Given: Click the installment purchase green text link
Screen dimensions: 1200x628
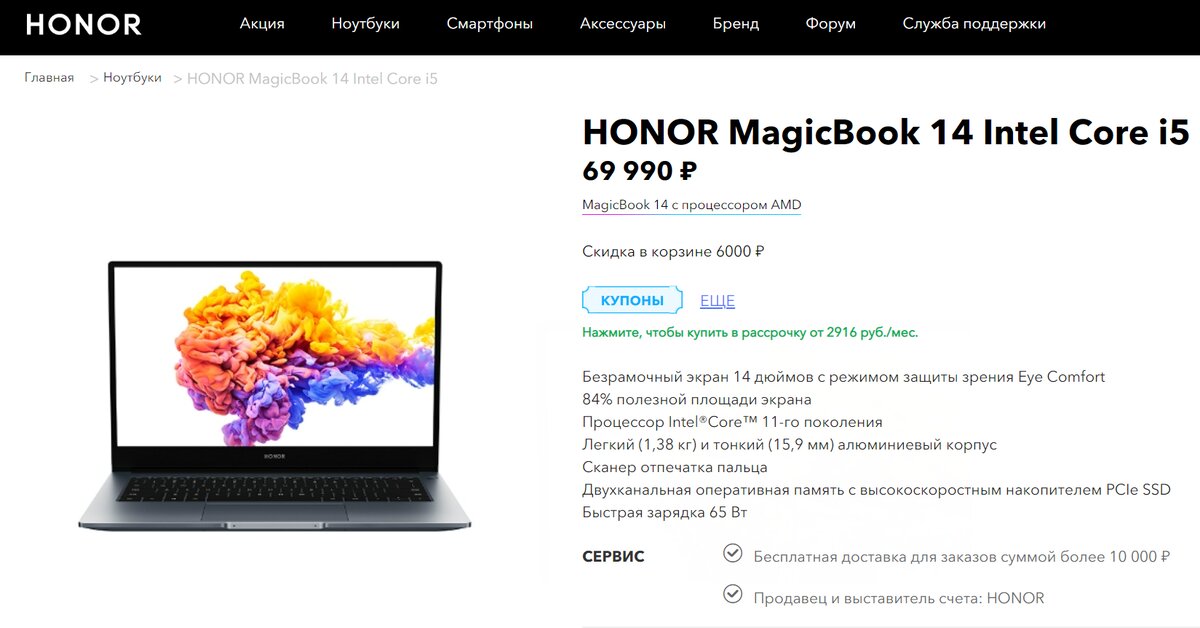Looking at the screenshot, I should [750, 332].
